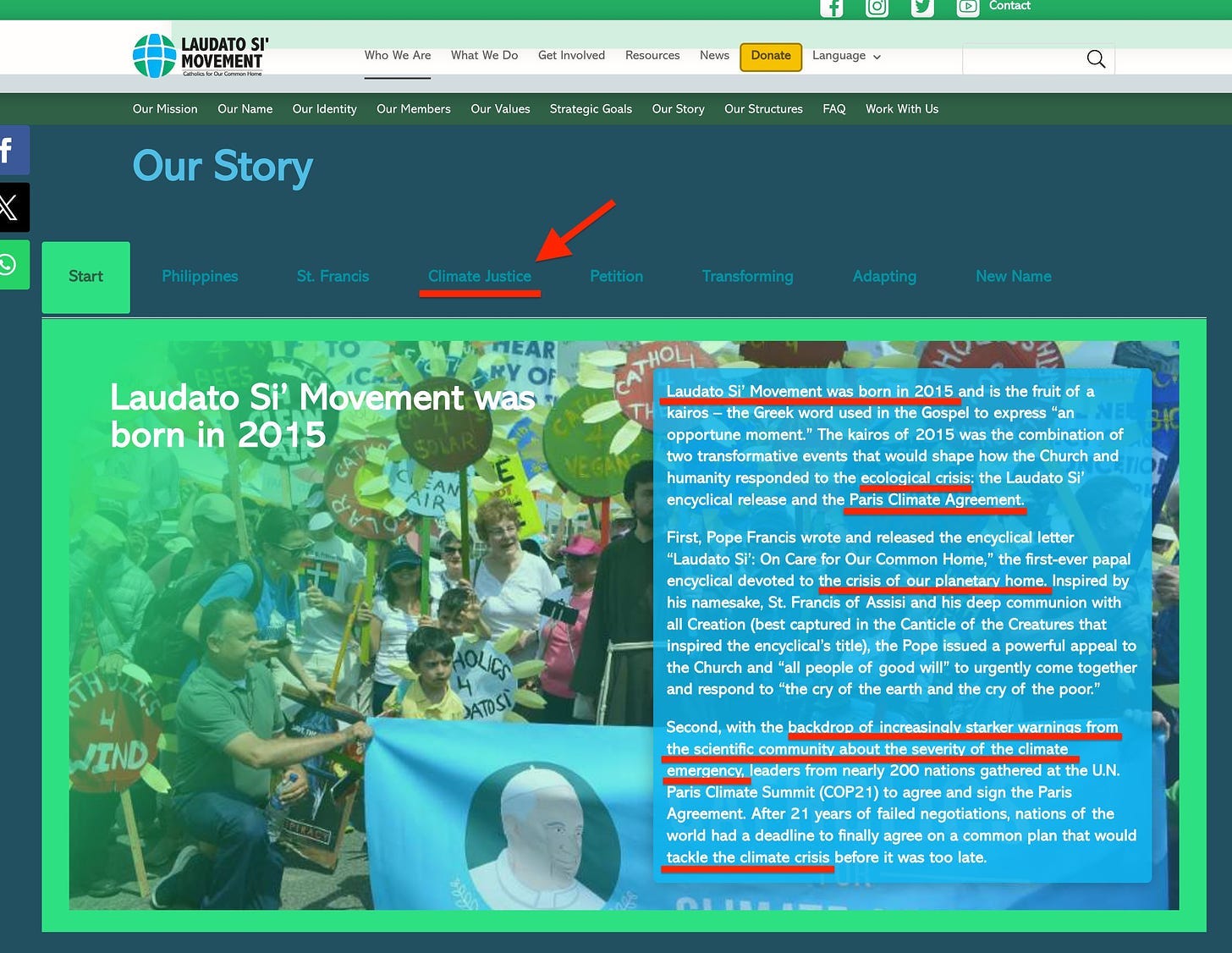Share via the sidebar X button
Image resolution: width=1232 pixels, height=953 pixels.
coord(14,207)
